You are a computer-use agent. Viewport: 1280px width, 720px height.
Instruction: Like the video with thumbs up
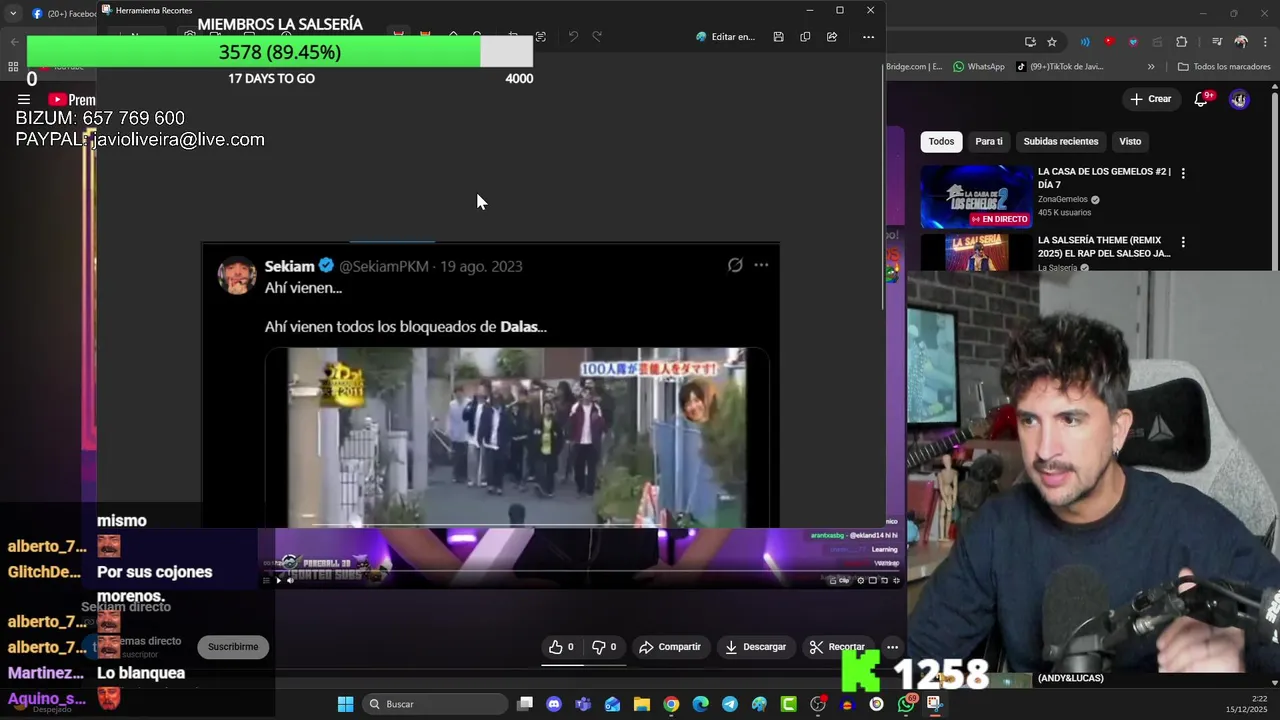coord(561,647)
